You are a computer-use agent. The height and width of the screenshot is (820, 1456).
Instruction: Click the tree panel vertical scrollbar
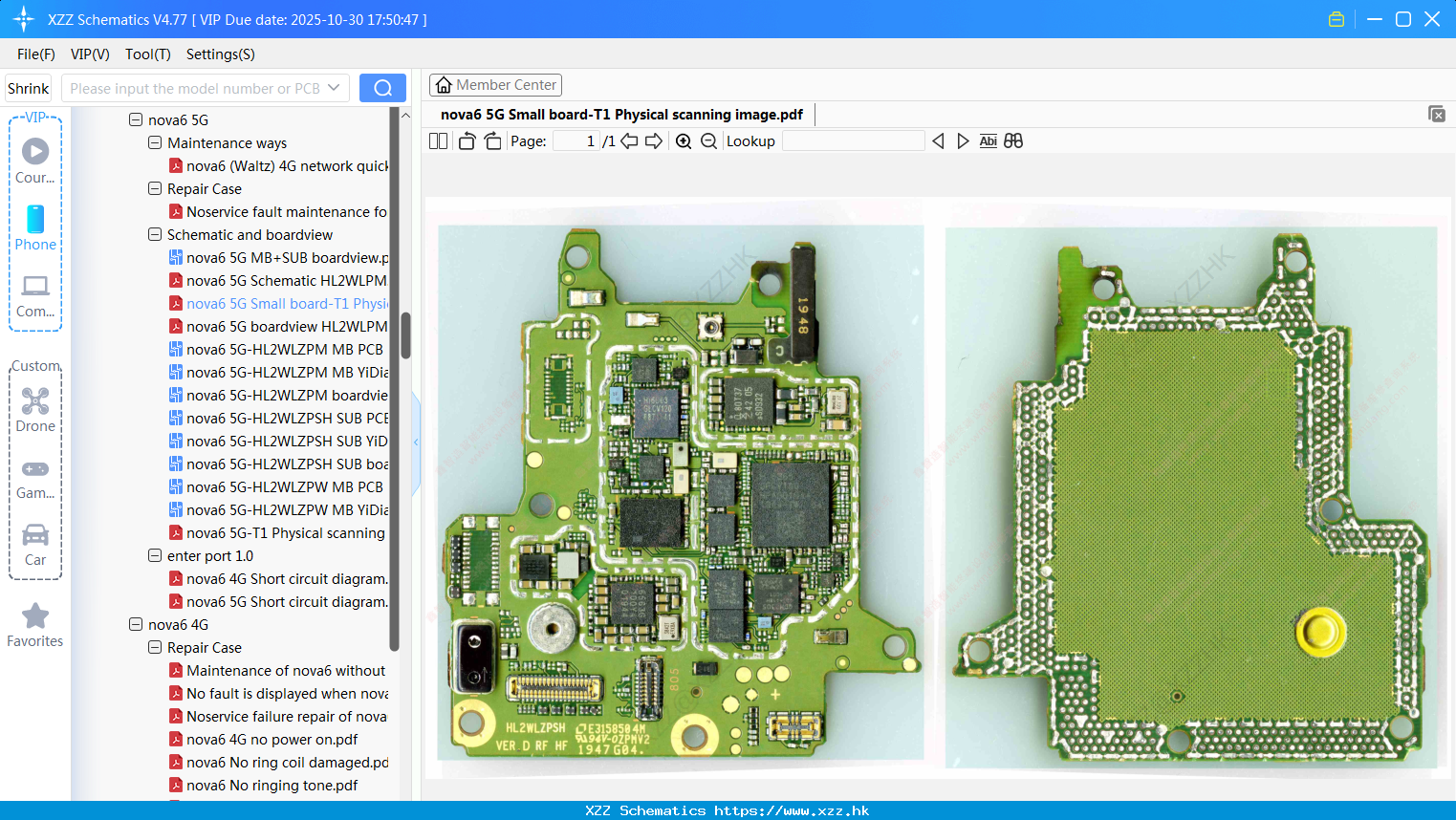point(405,335)
